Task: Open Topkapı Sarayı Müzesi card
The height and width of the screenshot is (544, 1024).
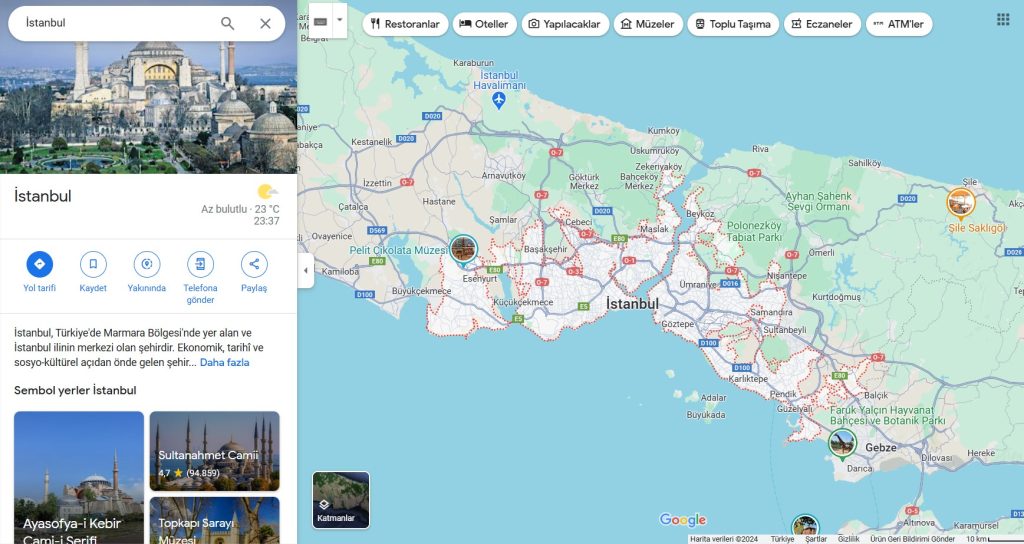Action: (x=214, y=520)
